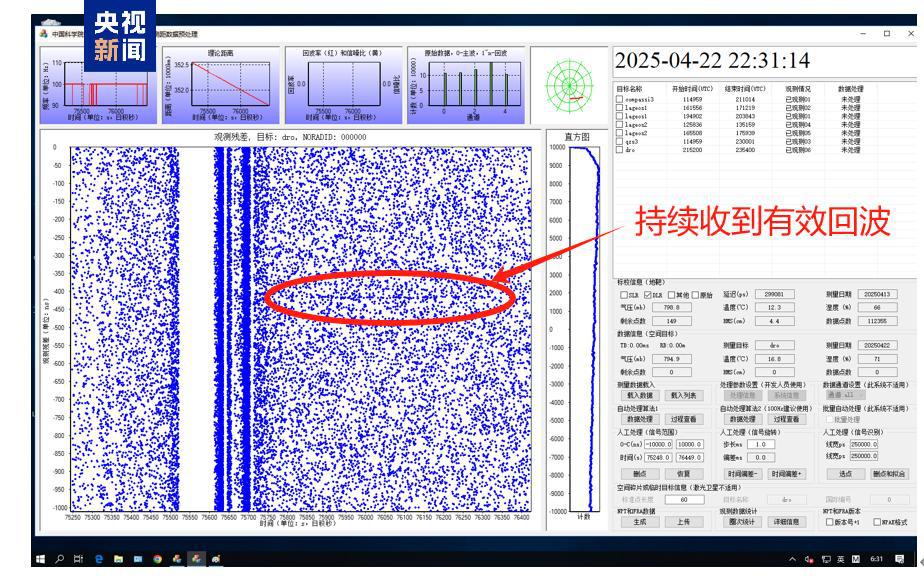Open the Windows Start menu

click(40, 558)
